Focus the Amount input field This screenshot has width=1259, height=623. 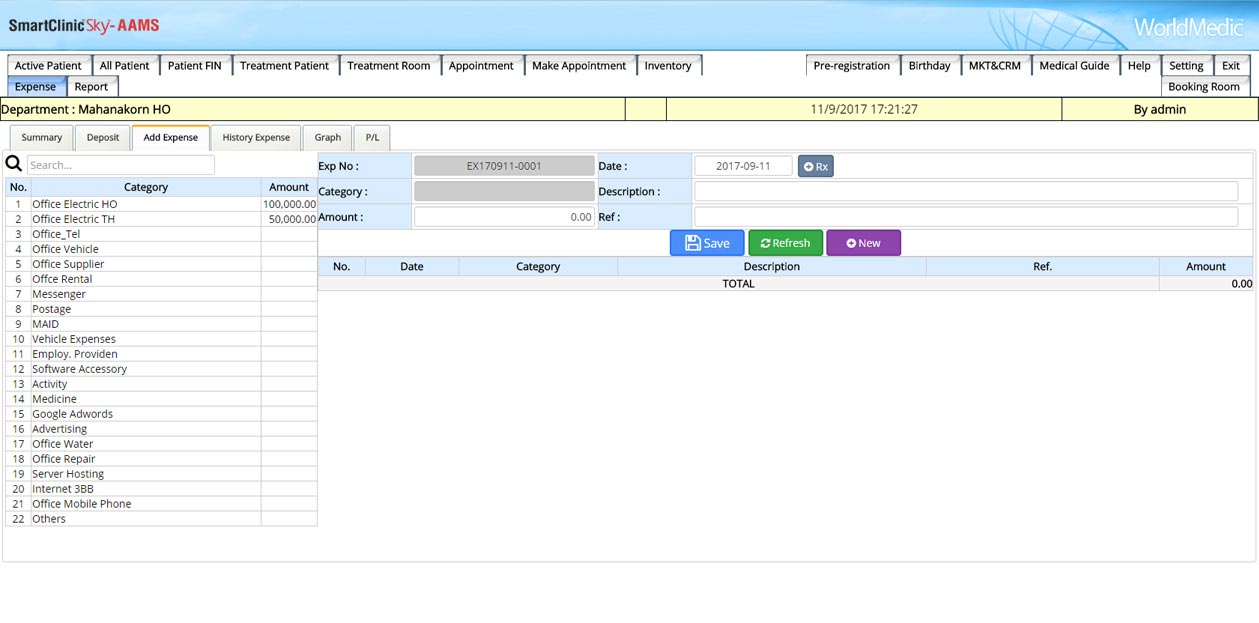(x=504, y=217)
